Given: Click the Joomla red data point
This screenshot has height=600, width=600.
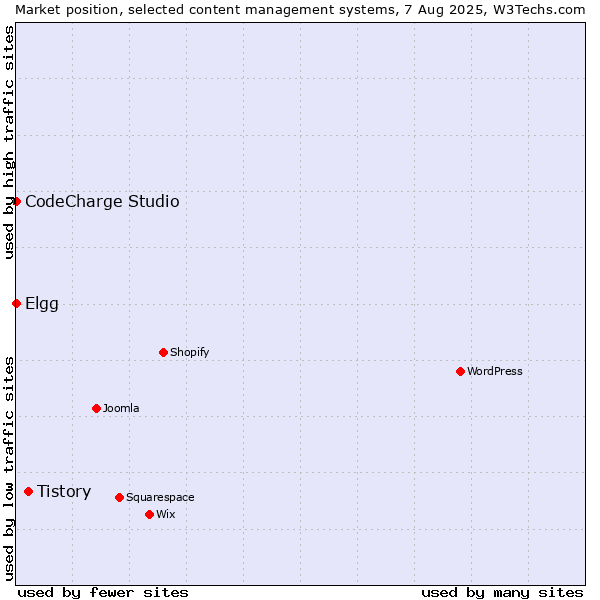Looking at the screenshot, I should point(96,408).
